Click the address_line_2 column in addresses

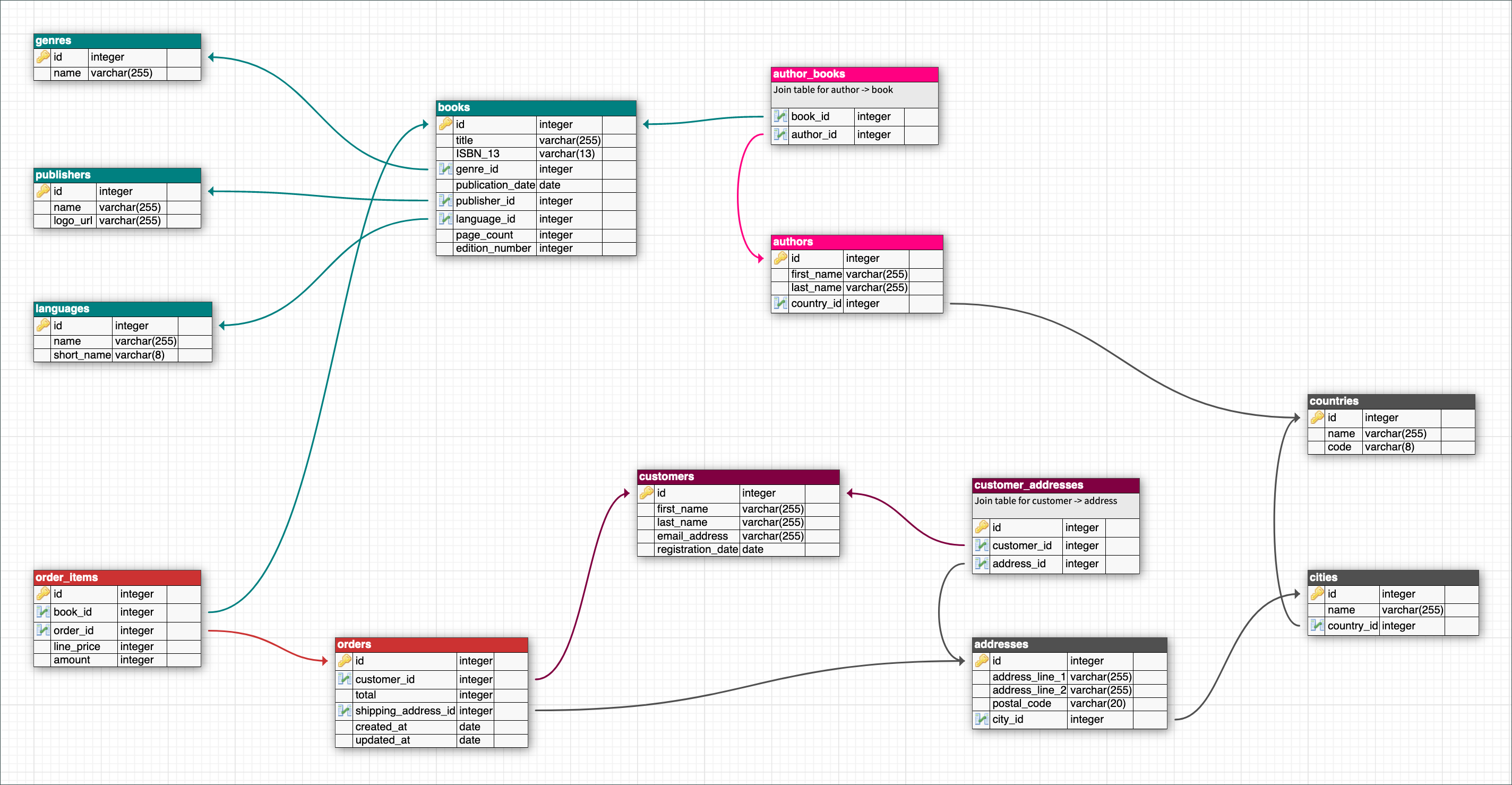[1069, 690]
